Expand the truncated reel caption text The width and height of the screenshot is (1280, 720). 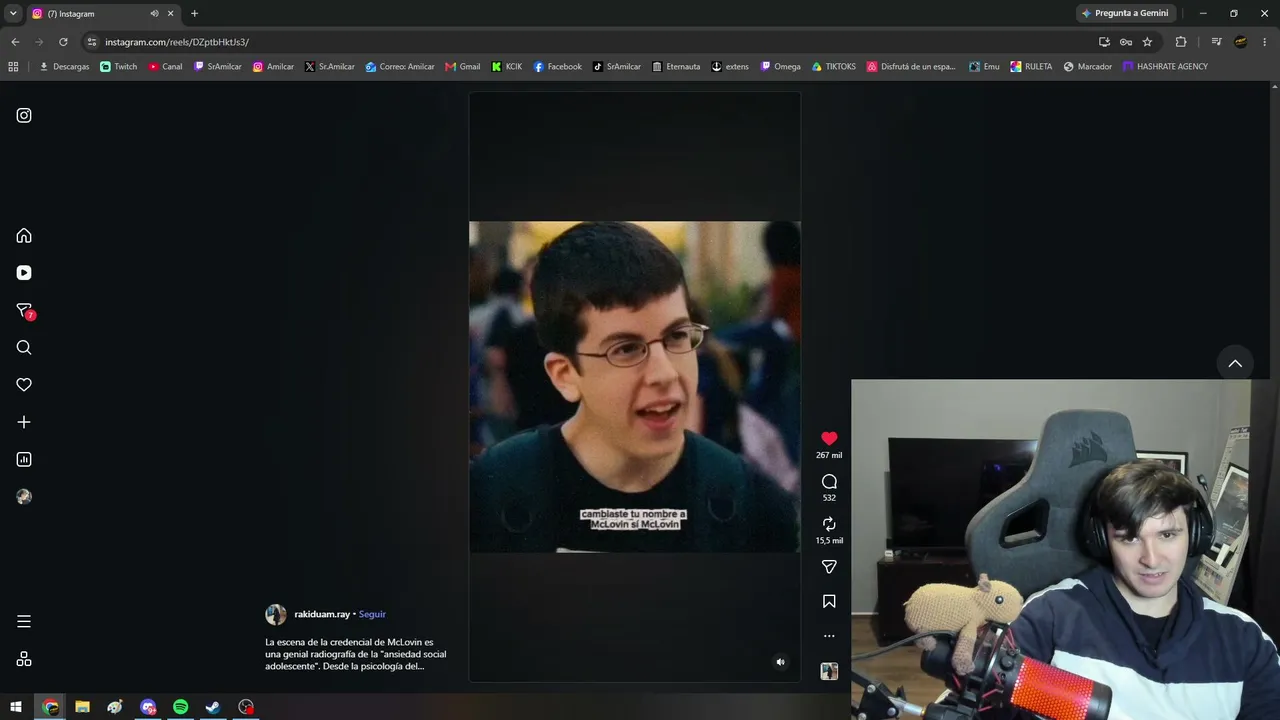click(356, 654)
